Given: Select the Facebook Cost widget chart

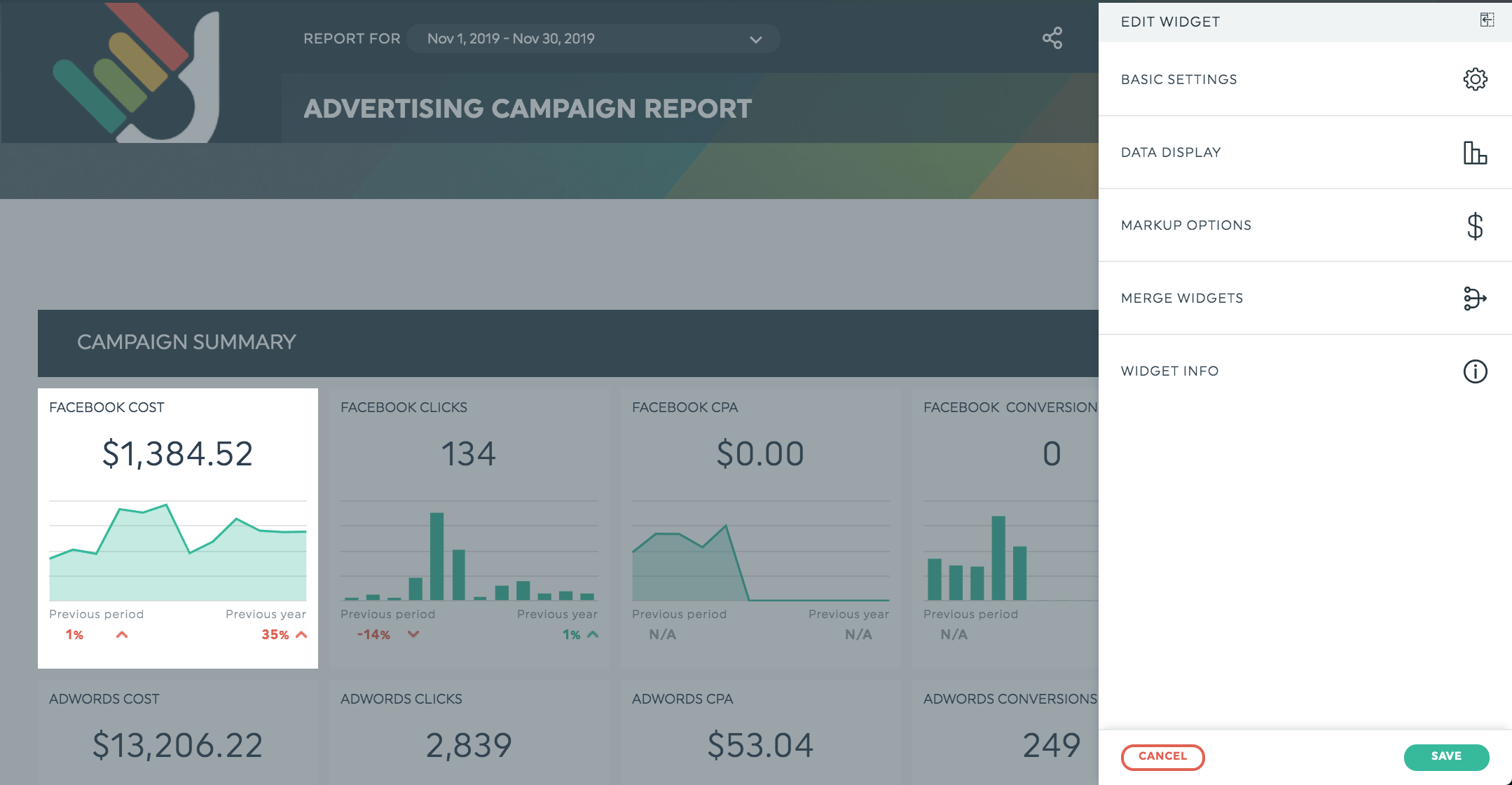Looking at the screenshot, I should pos(178,551).
